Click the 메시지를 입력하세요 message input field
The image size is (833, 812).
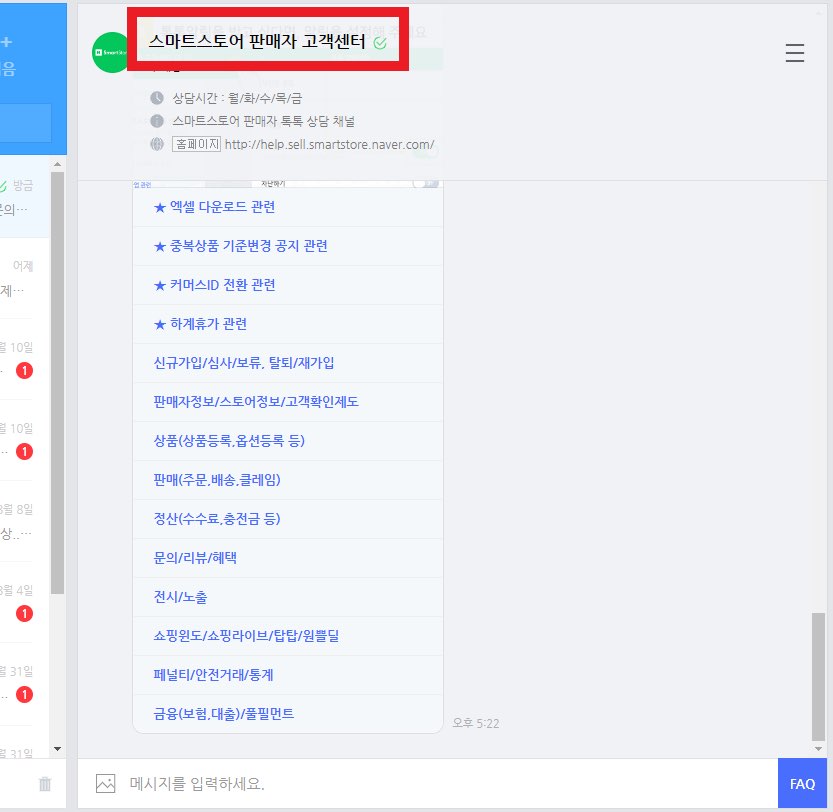[x=300, y=784]
